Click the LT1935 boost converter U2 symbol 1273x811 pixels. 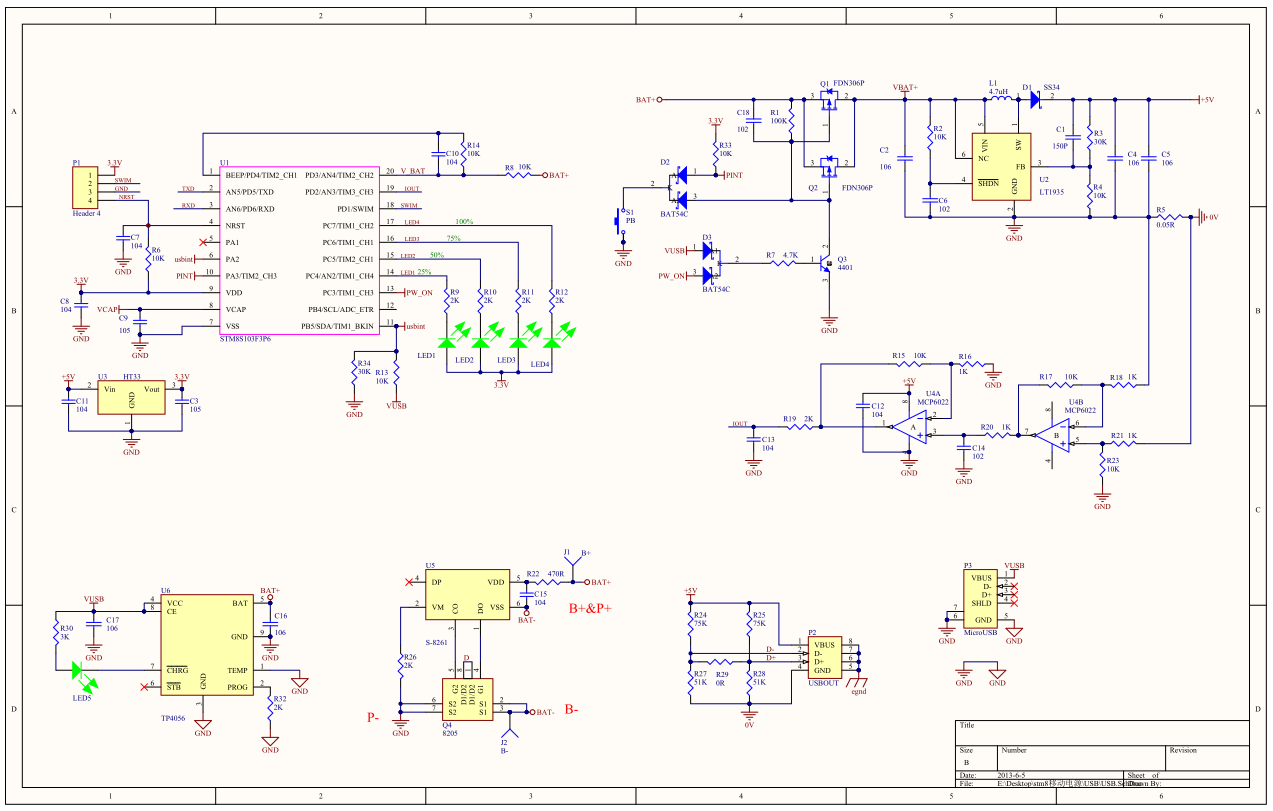click(x=1003, y=167)
